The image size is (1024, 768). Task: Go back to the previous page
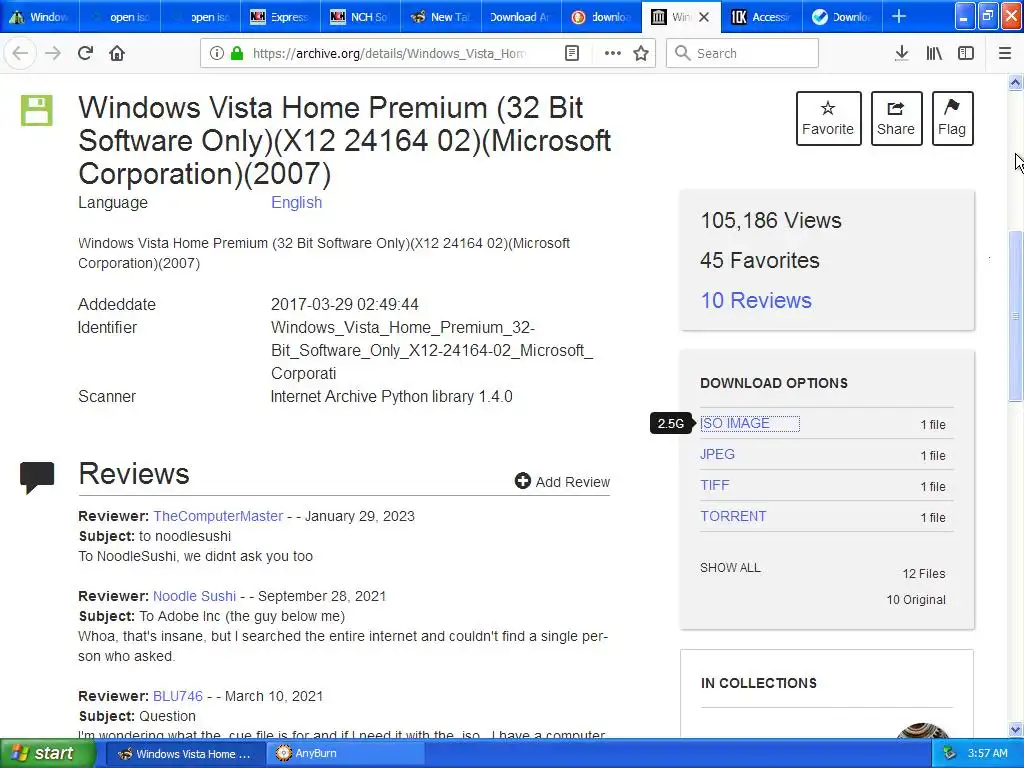coord(20,54)
